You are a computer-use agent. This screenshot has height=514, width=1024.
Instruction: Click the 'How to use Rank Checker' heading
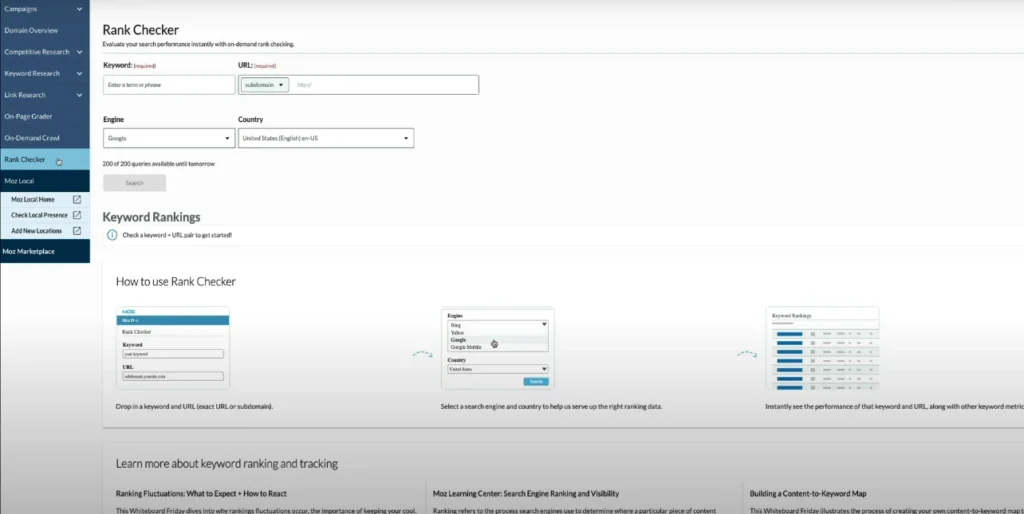pos(176,281)
